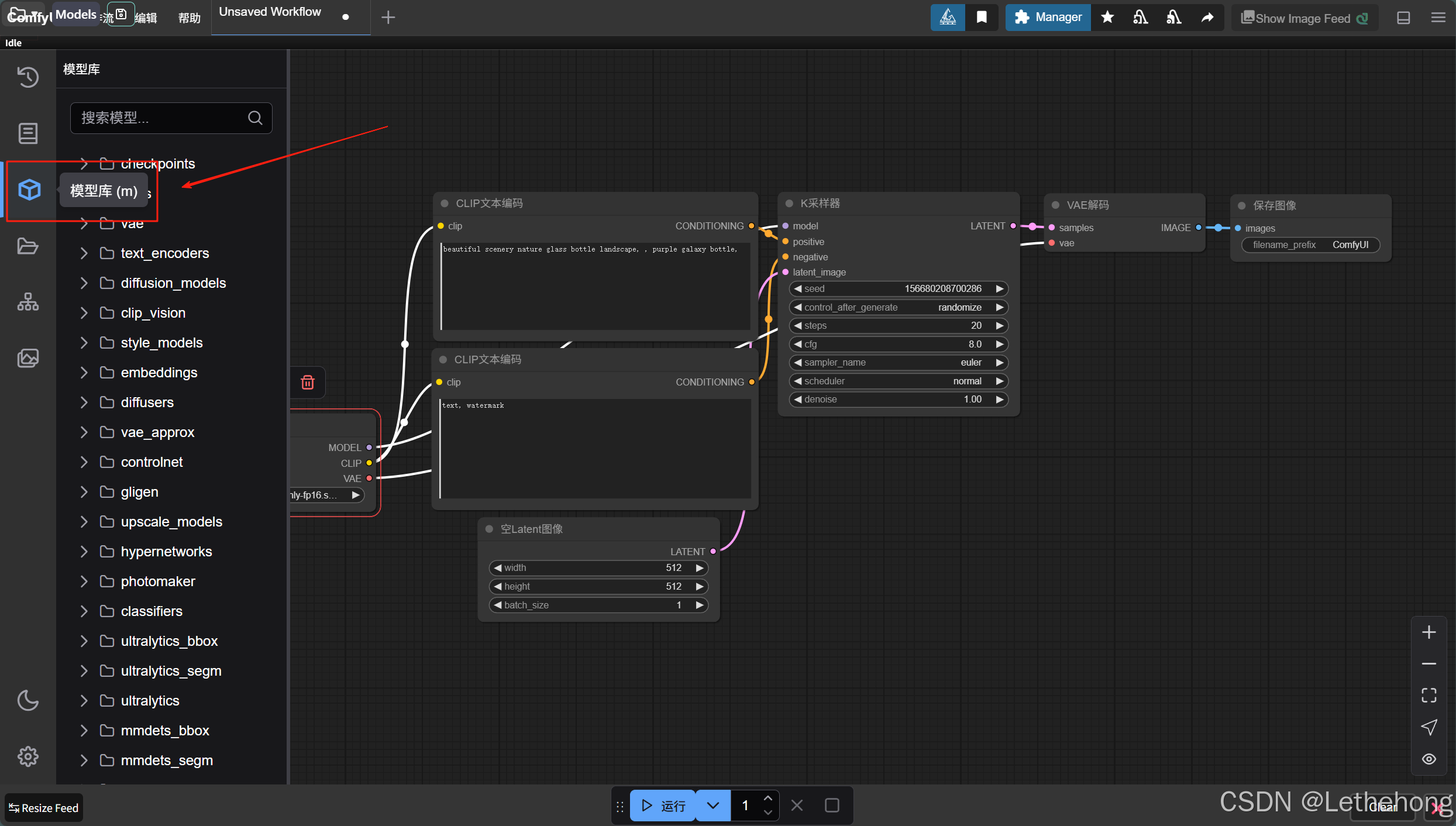Increase batch count with up arrow

coord(767,799)
